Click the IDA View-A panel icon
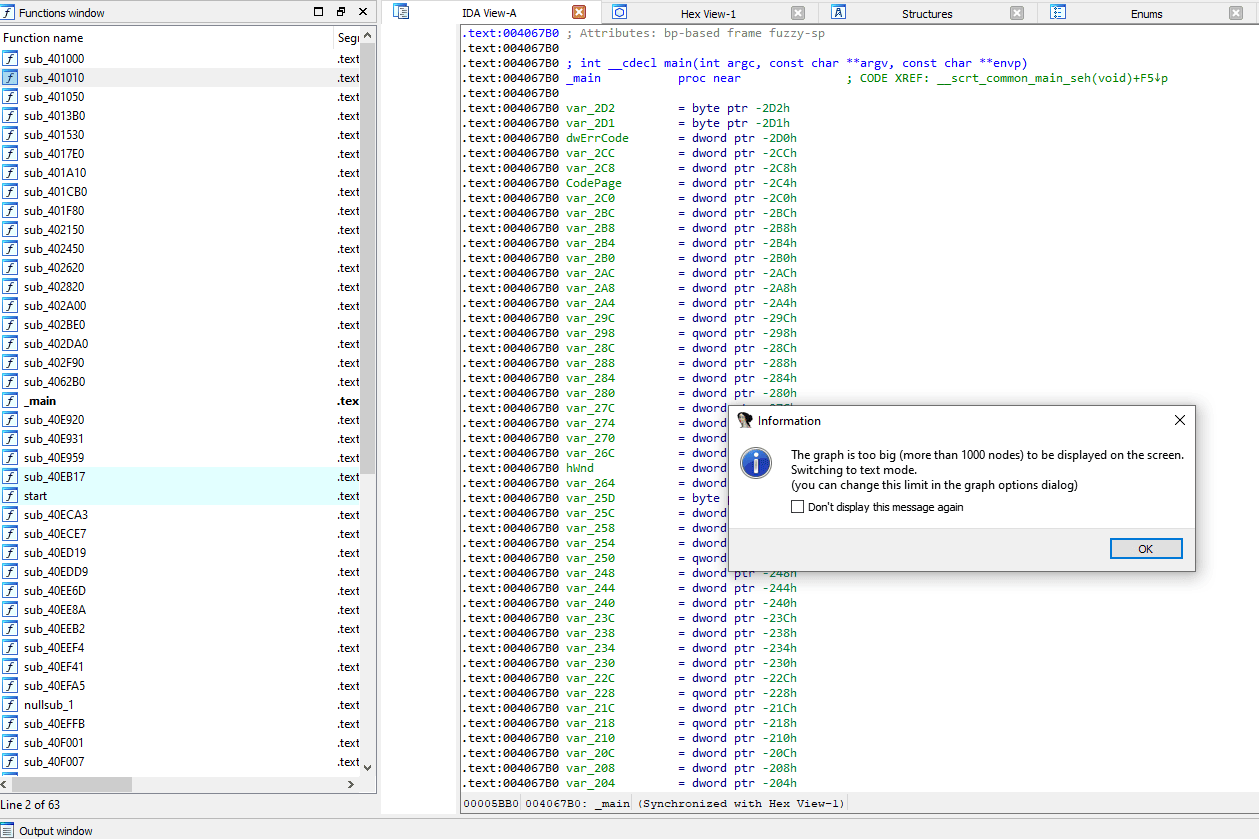 [401, 11]
